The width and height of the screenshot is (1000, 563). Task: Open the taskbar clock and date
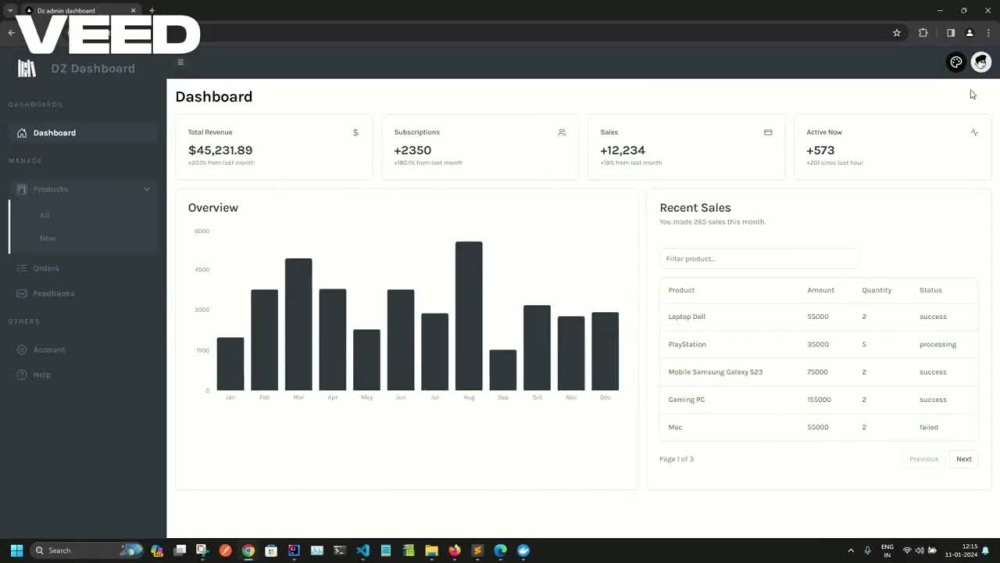[x=961, y=551]
